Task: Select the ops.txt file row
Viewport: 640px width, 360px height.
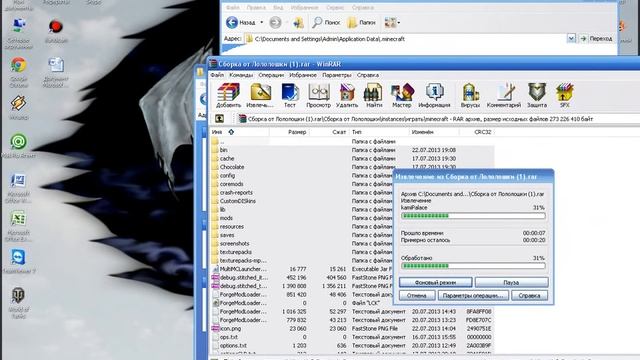Action: [x=352, y=337]
